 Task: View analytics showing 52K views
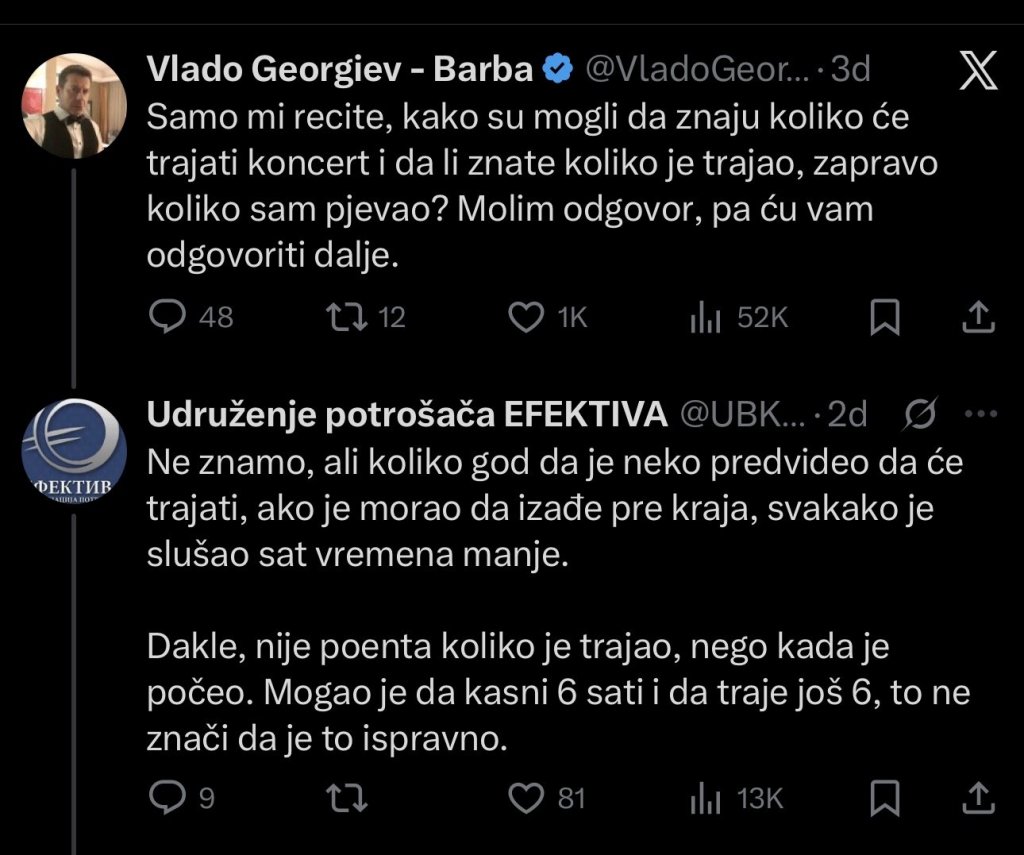(x=708, y=318)
